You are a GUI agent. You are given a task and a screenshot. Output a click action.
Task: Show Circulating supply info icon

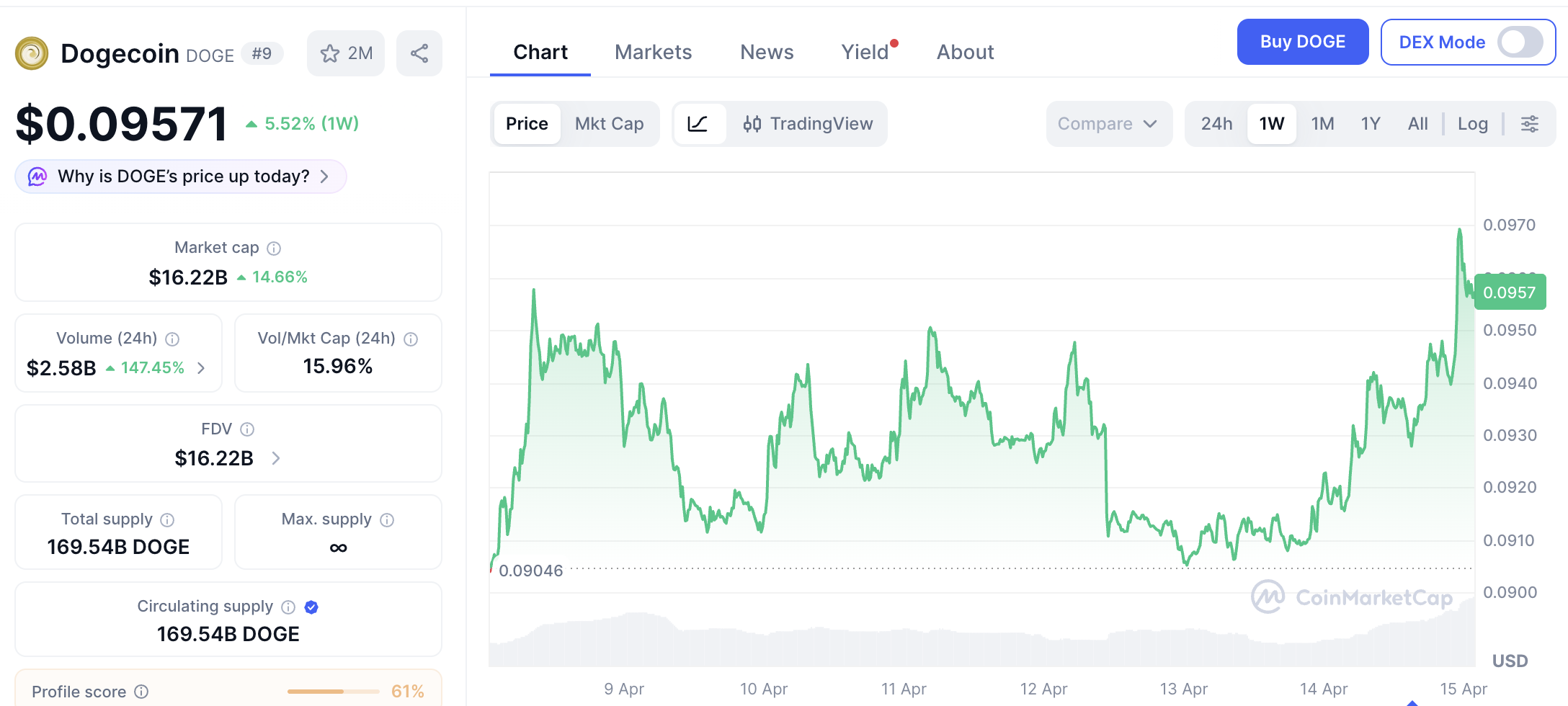click(x=288, y=607)
